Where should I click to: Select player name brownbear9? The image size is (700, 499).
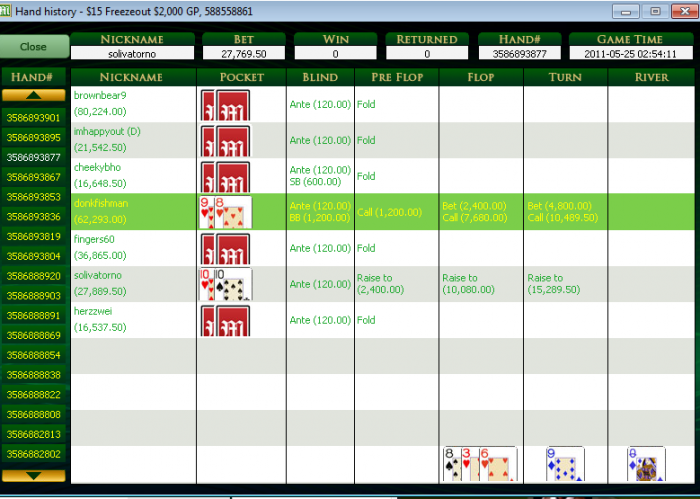pyautogui.click(x=100, y=96)
